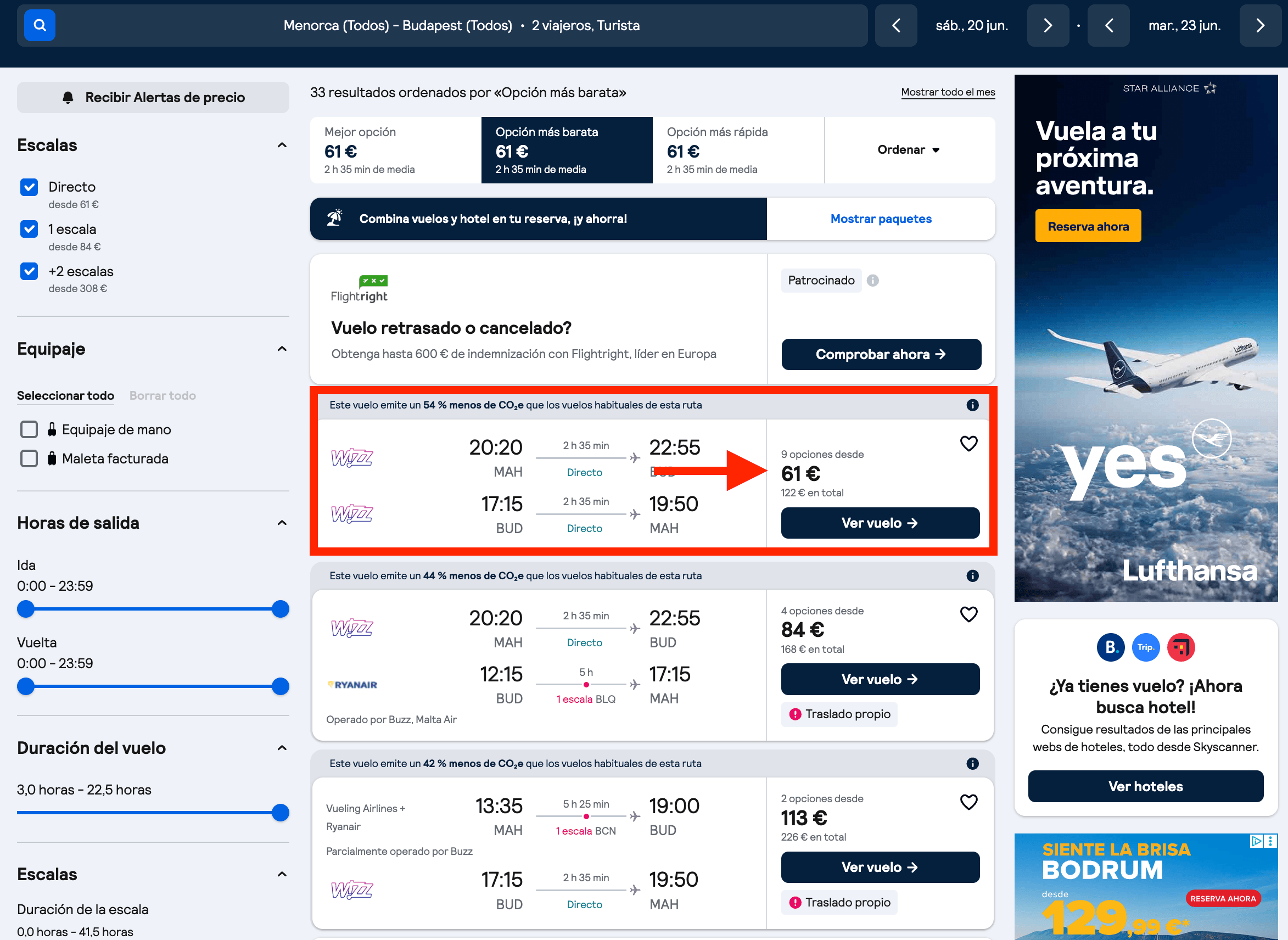
Task: Collapse the Duración de la escala section
Action: tap(282, 874)
